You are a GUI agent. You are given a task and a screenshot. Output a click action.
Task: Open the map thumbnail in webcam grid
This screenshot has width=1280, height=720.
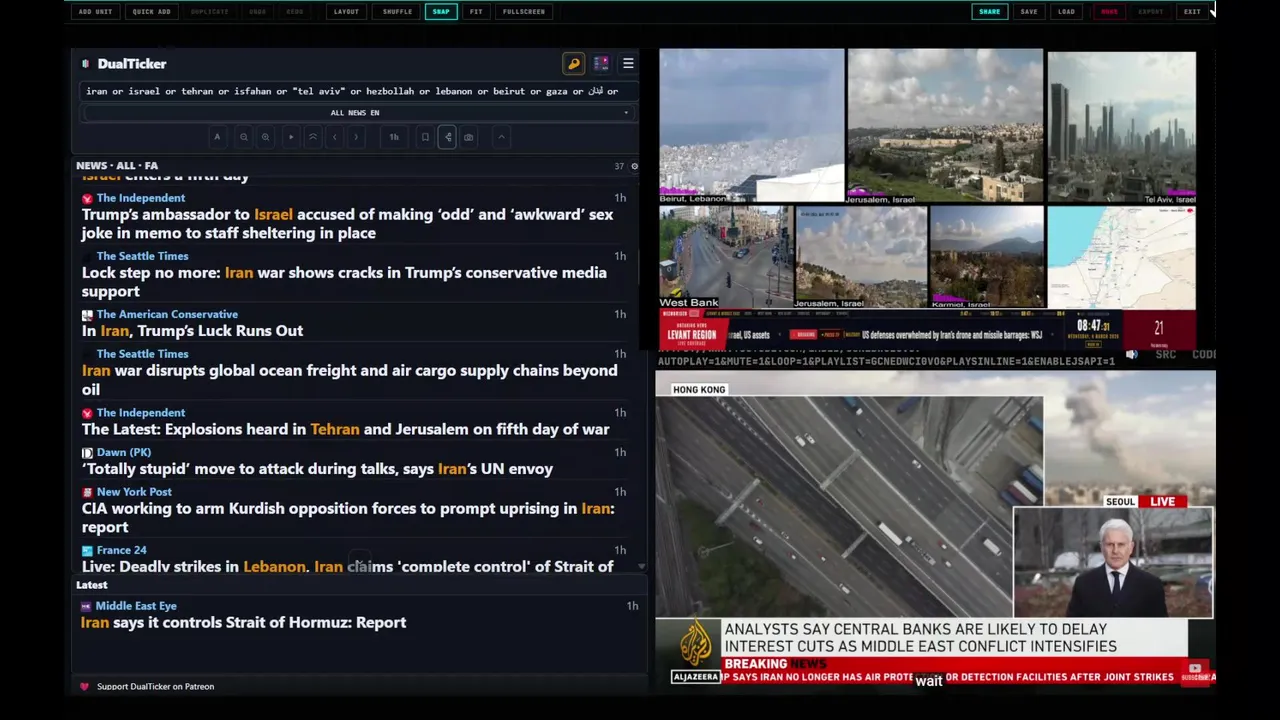click(x=1121, y=257)
